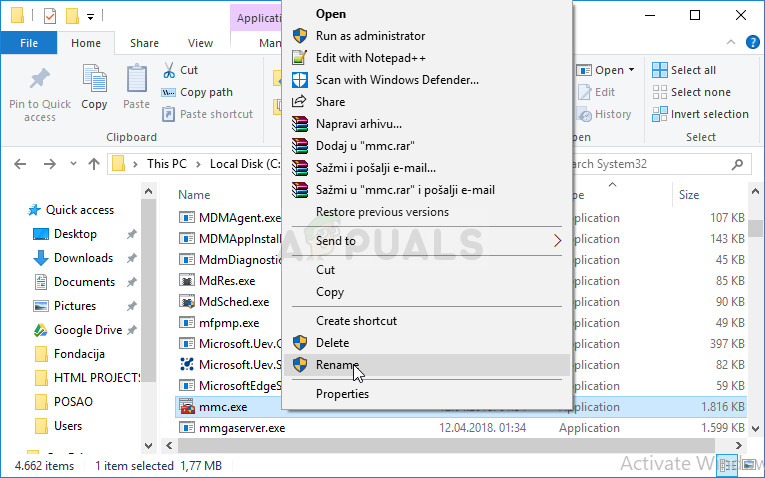
Task: Click the Select none icon
Action: point(660,92)
